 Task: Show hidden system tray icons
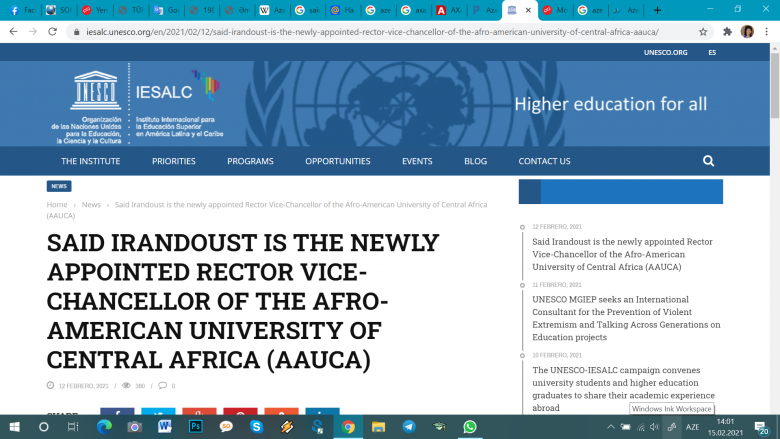611,427
